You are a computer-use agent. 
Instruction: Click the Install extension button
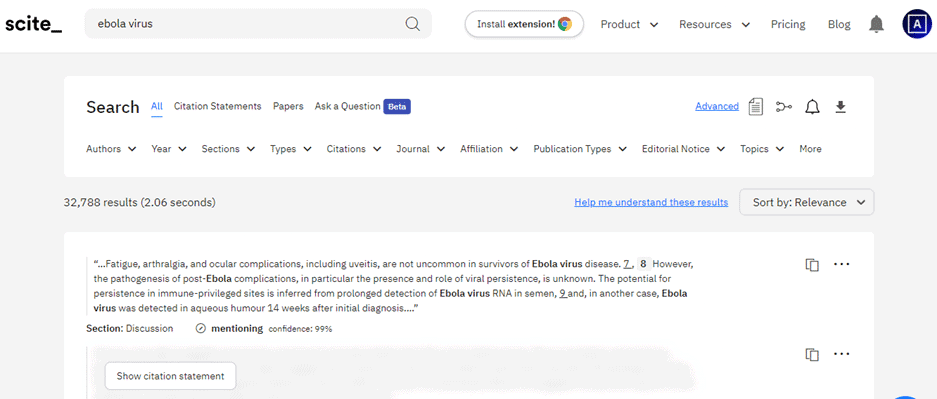click(524, 24)
